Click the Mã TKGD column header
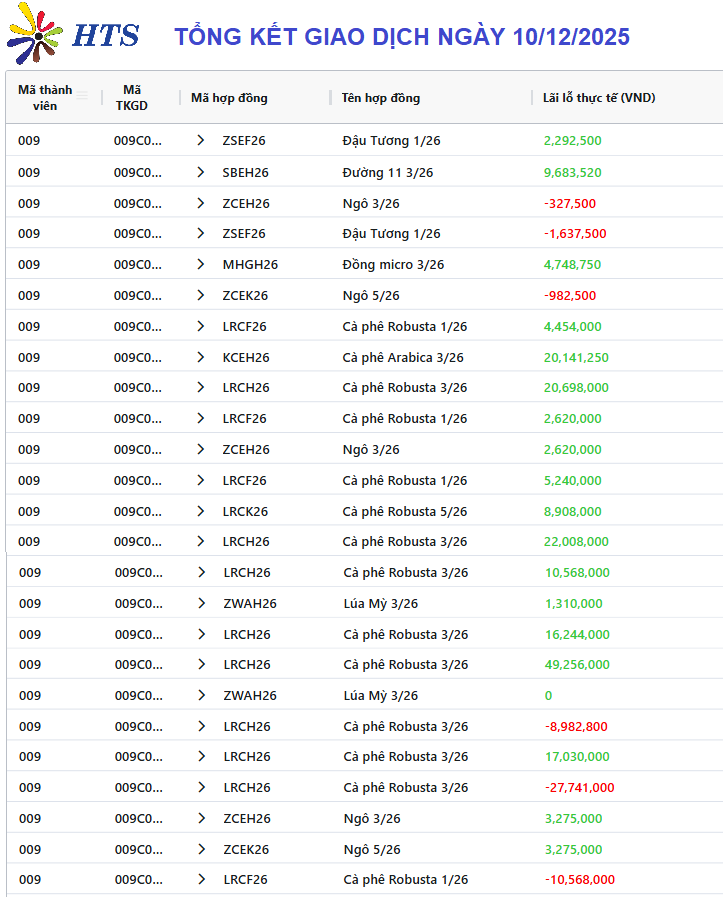The height and width of the screenshot is (899, 723). (x=131, y=98)
